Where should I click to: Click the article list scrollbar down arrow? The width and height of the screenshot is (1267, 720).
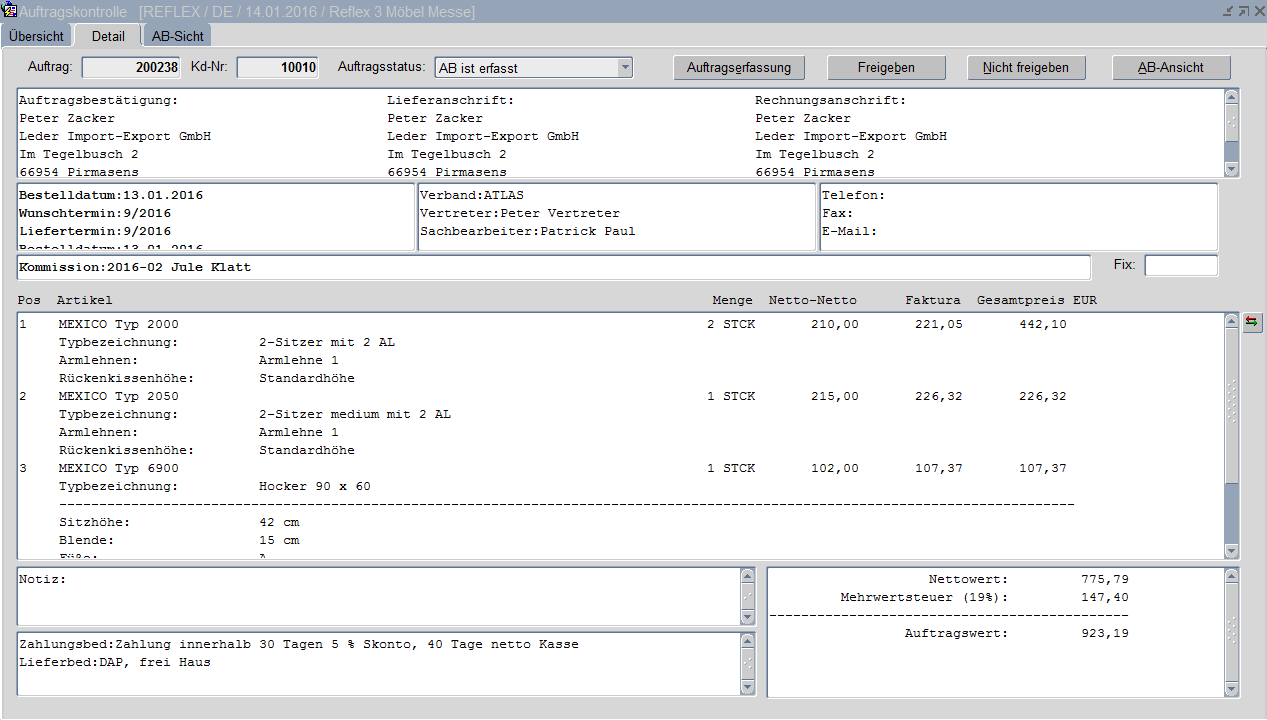1232,551
